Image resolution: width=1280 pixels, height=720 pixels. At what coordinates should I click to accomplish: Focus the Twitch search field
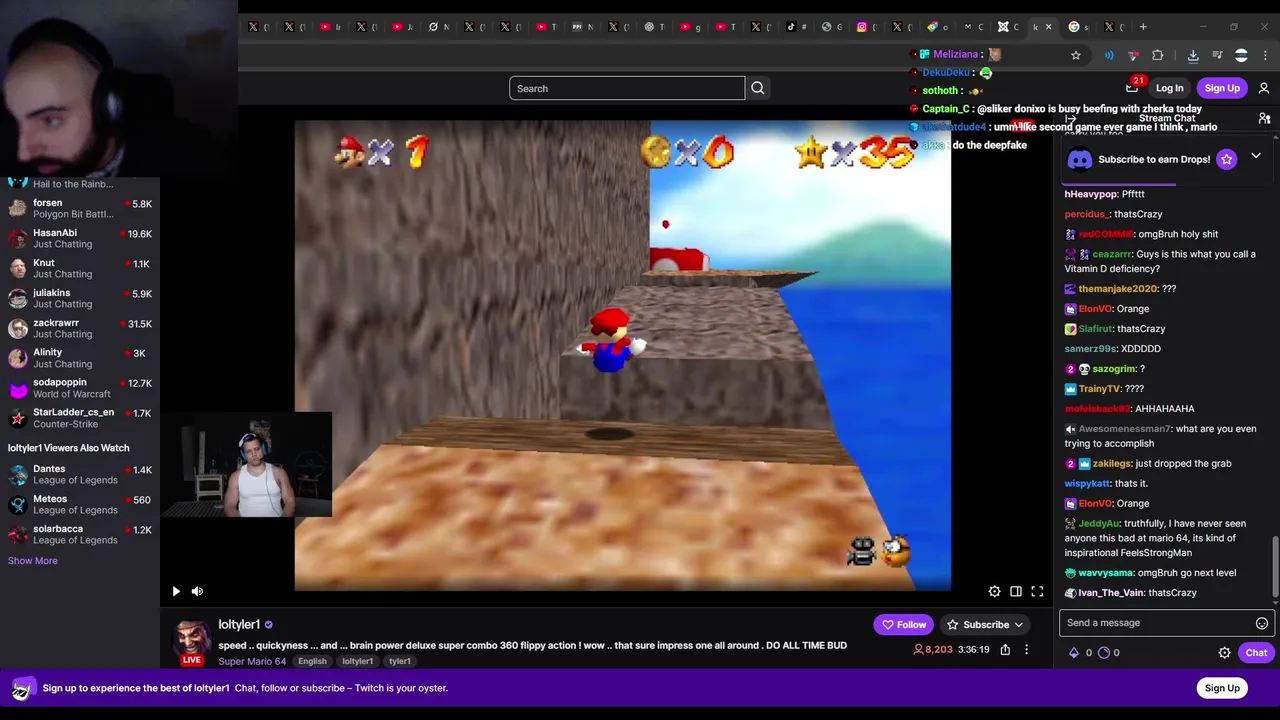click(627, 88)
